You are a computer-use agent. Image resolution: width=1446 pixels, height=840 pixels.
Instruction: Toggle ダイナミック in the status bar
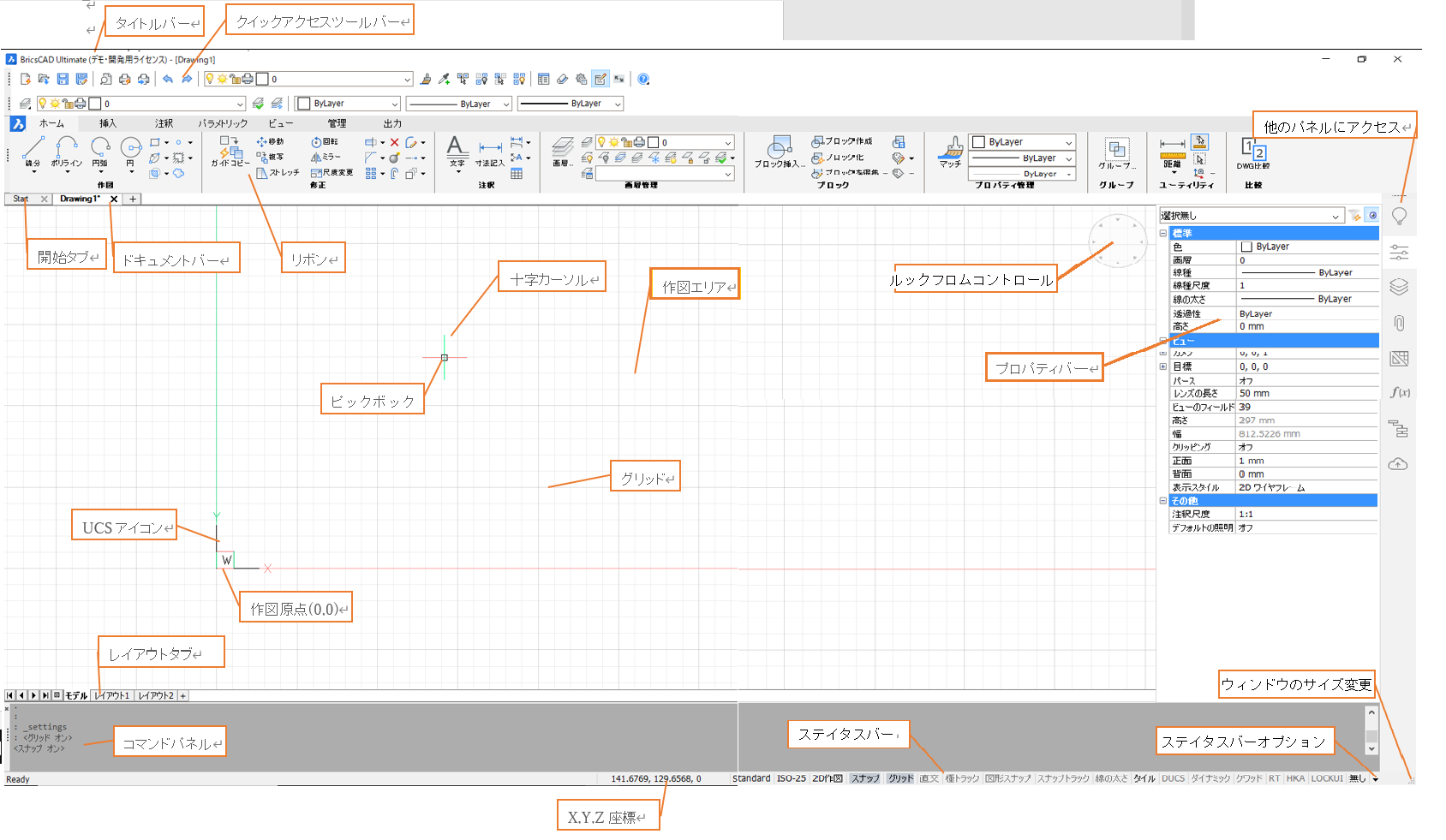pos(1210,778)
